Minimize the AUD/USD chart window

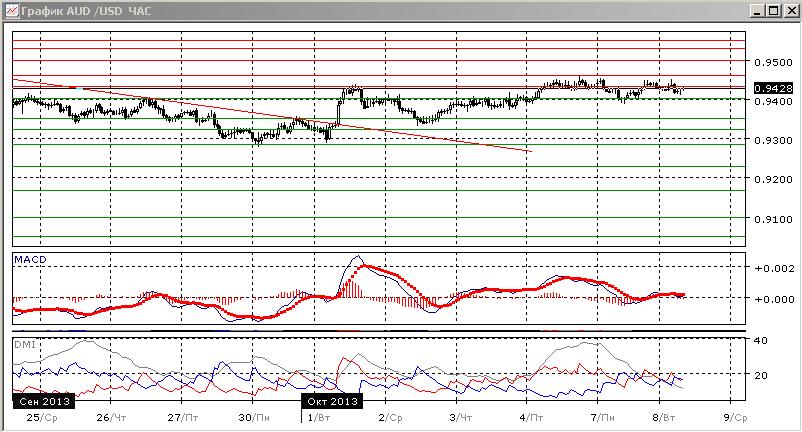tap(759, 11)
